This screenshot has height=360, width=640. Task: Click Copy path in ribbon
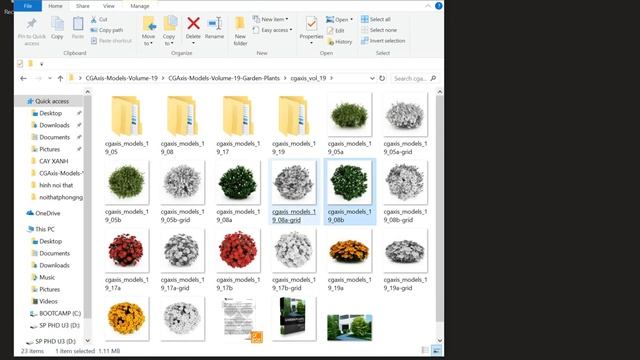(x=107, y=30)
